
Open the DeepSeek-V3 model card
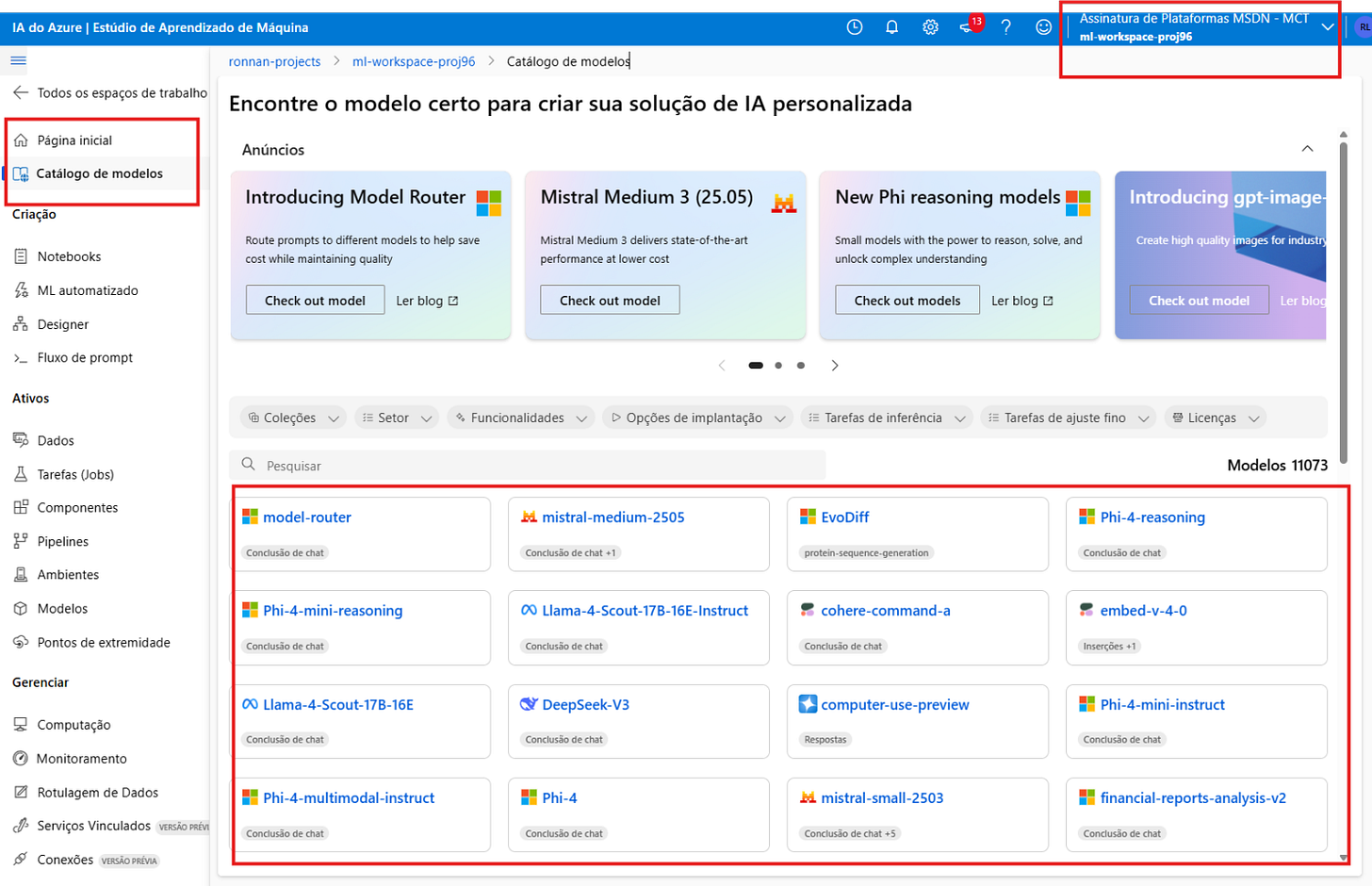pos(637,721)
